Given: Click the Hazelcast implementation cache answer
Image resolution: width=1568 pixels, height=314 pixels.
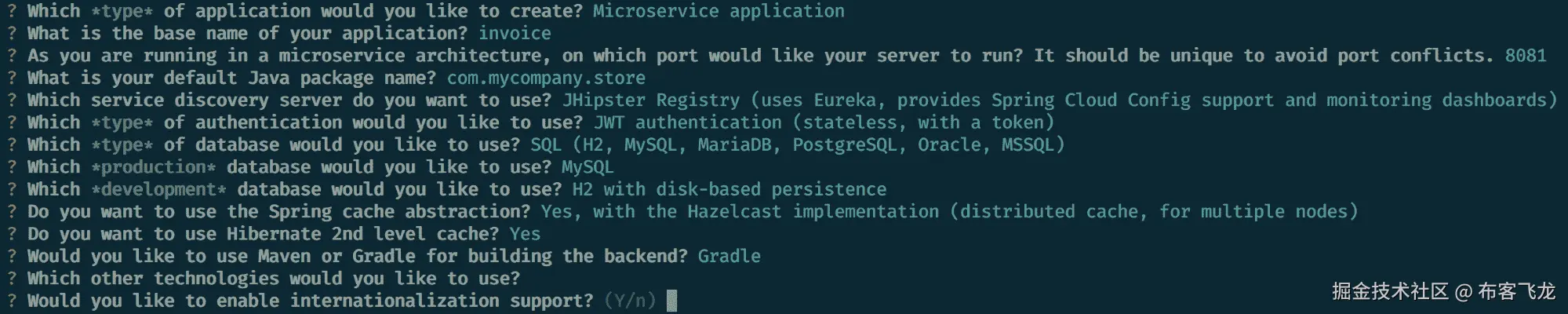Looking at the screenshot, I should click(949, 212).
